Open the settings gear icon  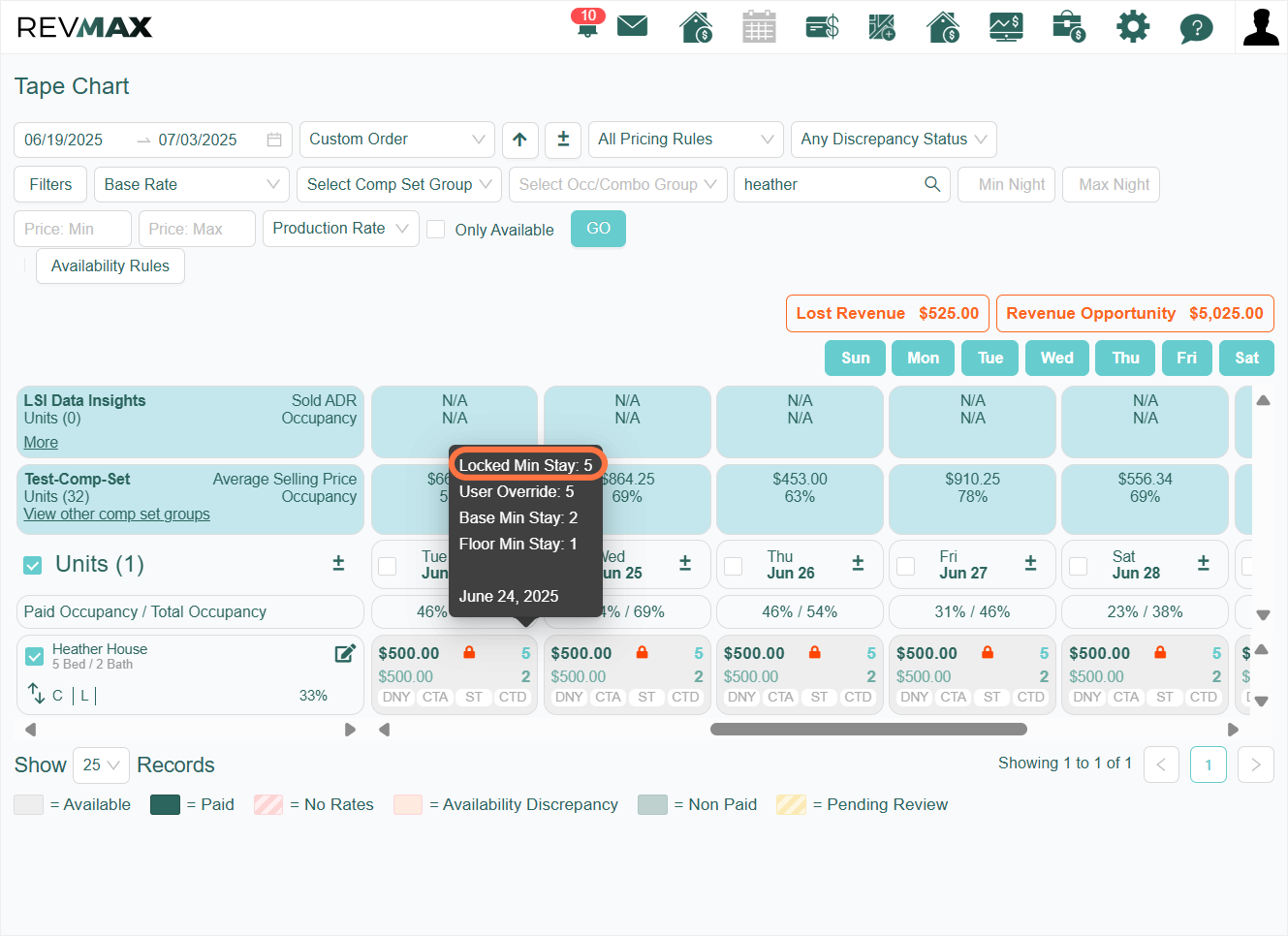pyautogui.click(x=1132, y=26)
